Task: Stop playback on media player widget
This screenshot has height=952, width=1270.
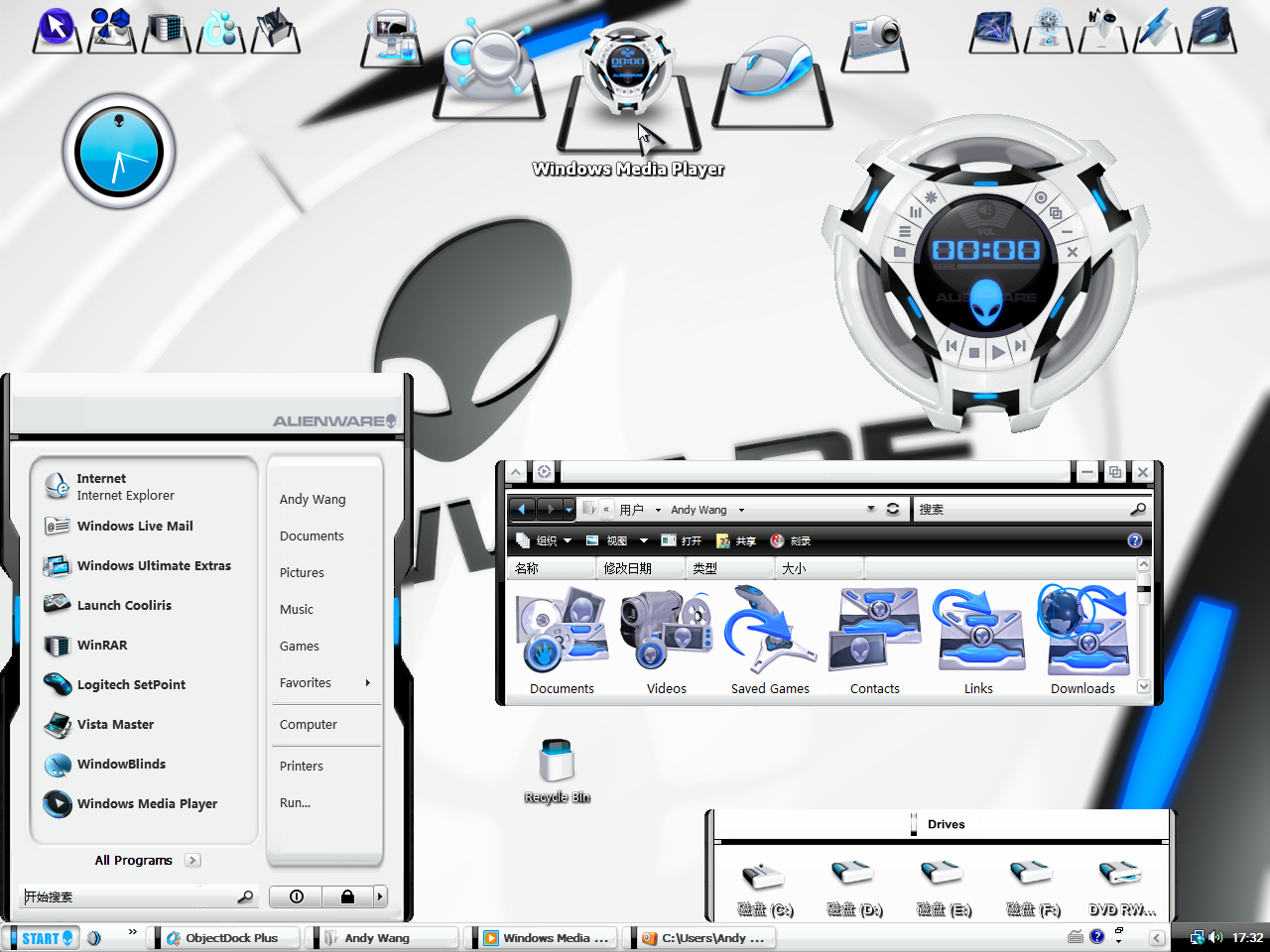Action: pos(974,352)
